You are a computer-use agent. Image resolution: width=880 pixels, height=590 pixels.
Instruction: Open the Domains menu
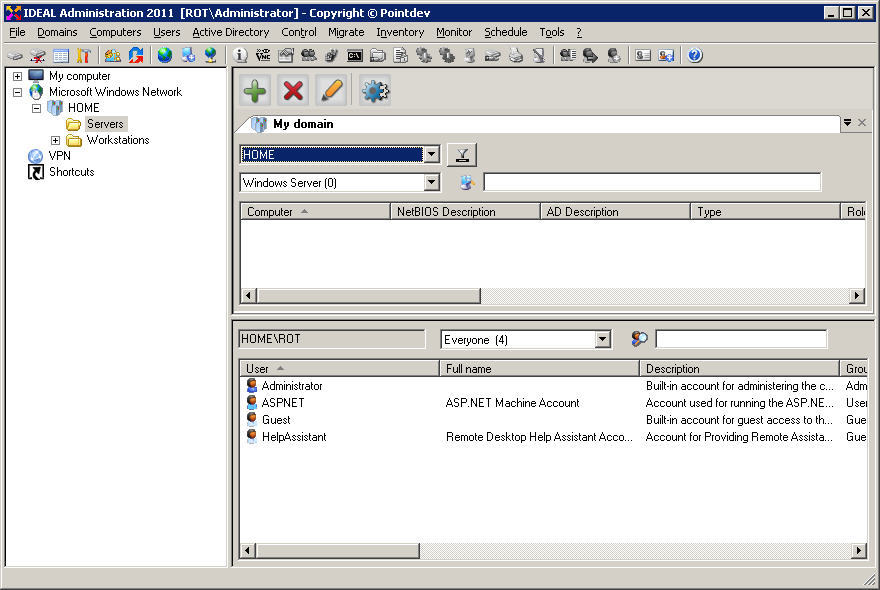coord(57,33)
